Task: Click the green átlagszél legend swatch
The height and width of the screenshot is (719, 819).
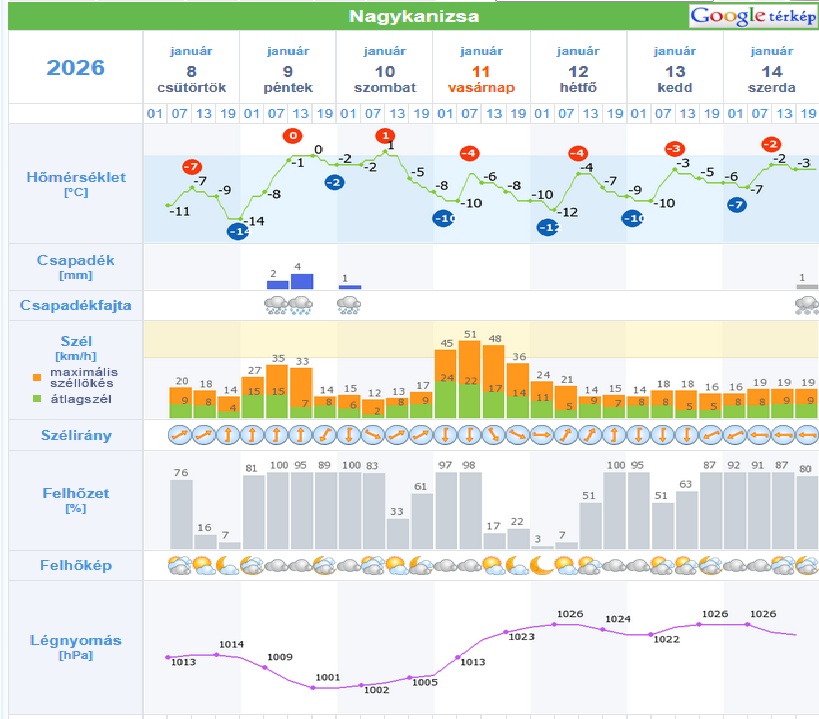Action: [x=37, y=397]
